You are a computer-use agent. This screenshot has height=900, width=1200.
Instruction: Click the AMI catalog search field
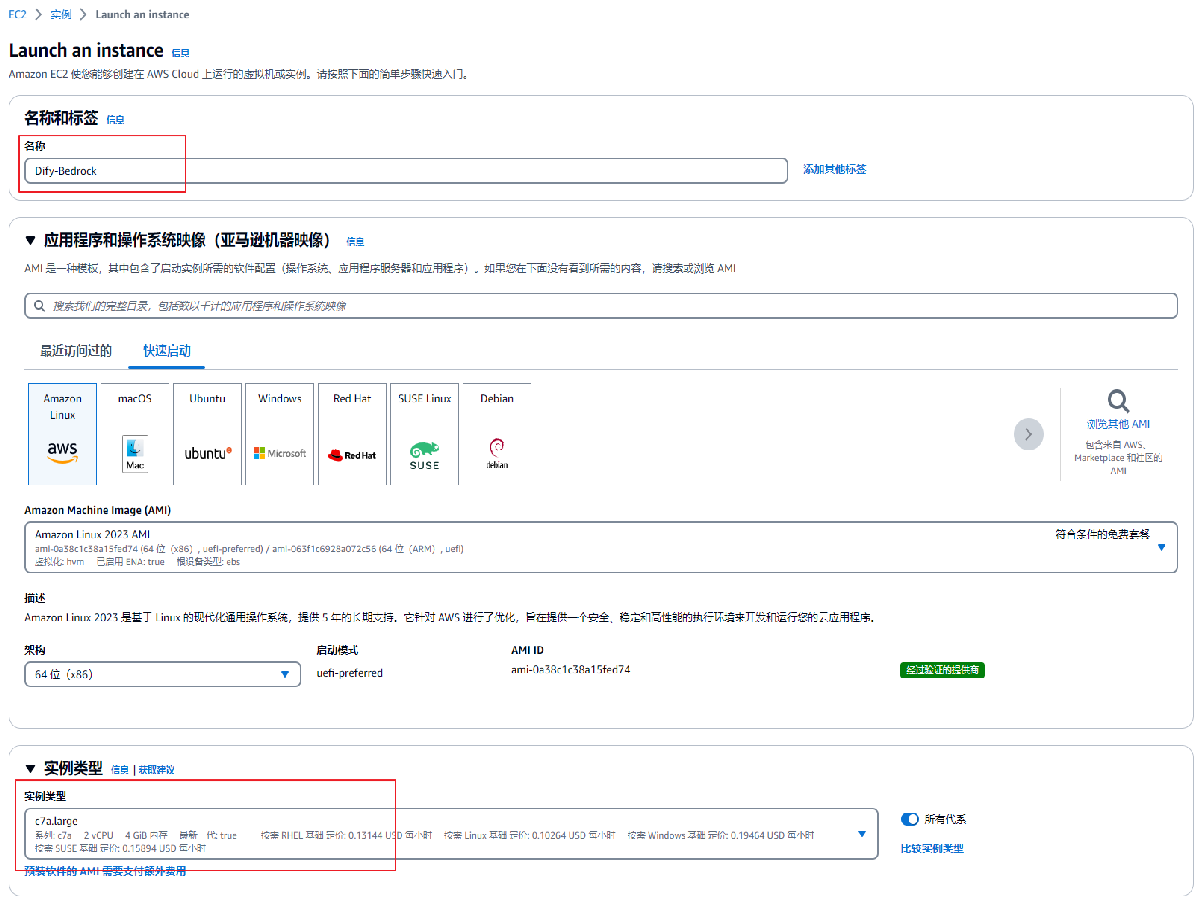pyautogui.click(x=600, y=306)
